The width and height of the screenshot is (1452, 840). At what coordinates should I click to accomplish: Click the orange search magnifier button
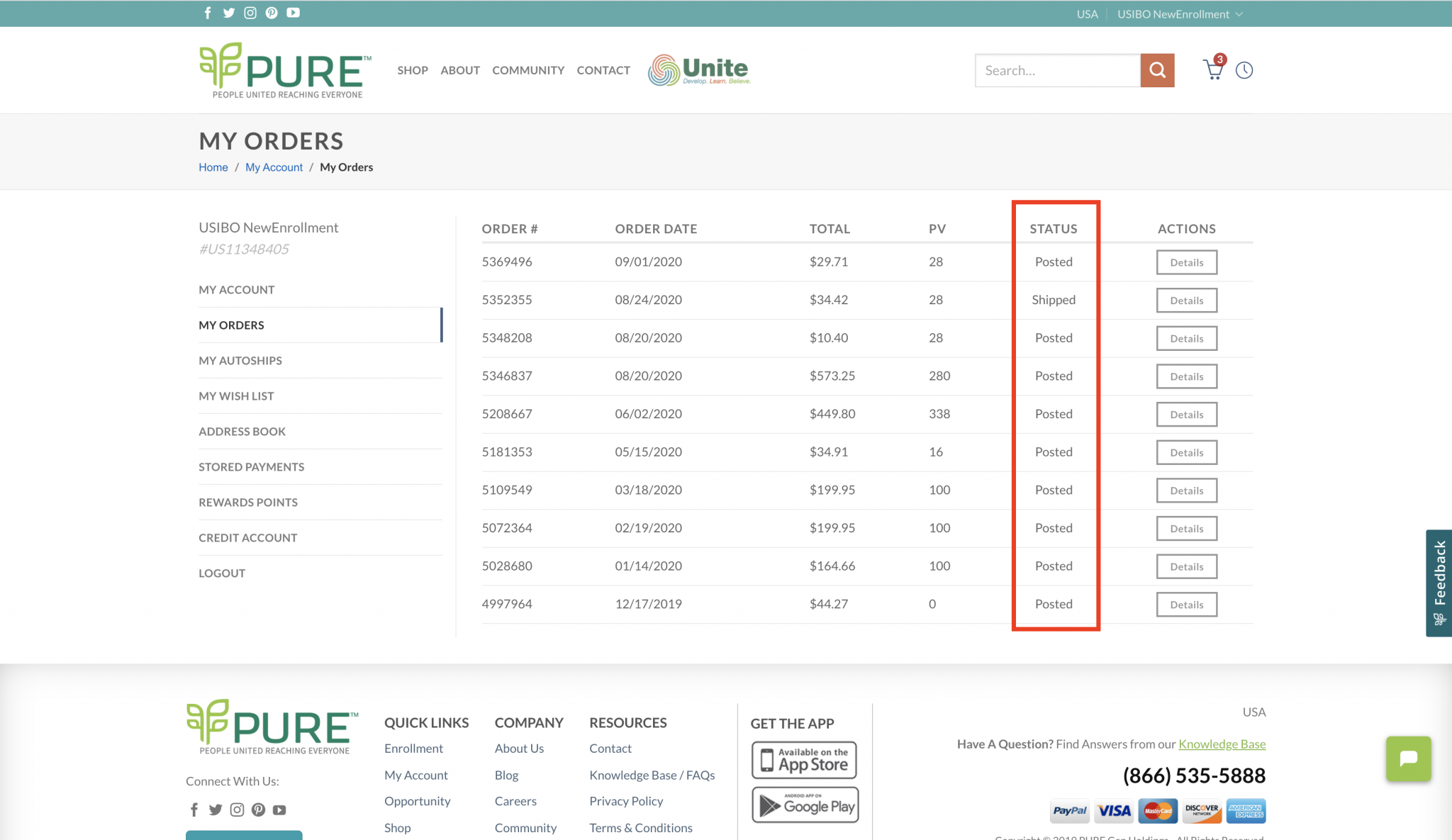[x=1157, y=70]
